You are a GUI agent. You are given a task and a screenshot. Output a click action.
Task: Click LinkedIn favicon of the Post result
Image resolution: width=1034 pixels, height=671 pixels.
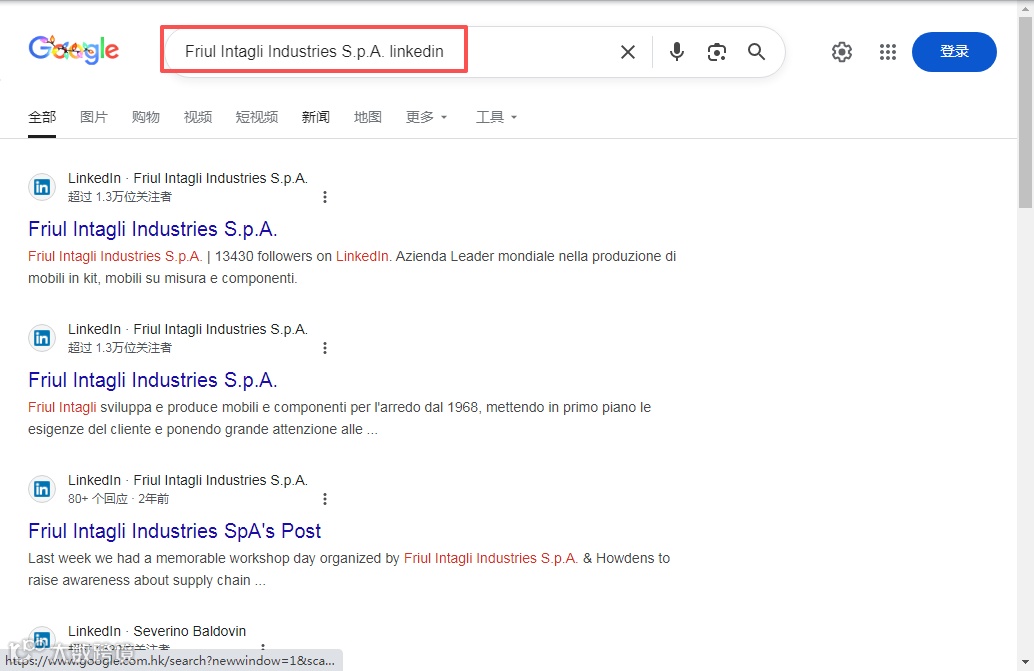point(42,489)
